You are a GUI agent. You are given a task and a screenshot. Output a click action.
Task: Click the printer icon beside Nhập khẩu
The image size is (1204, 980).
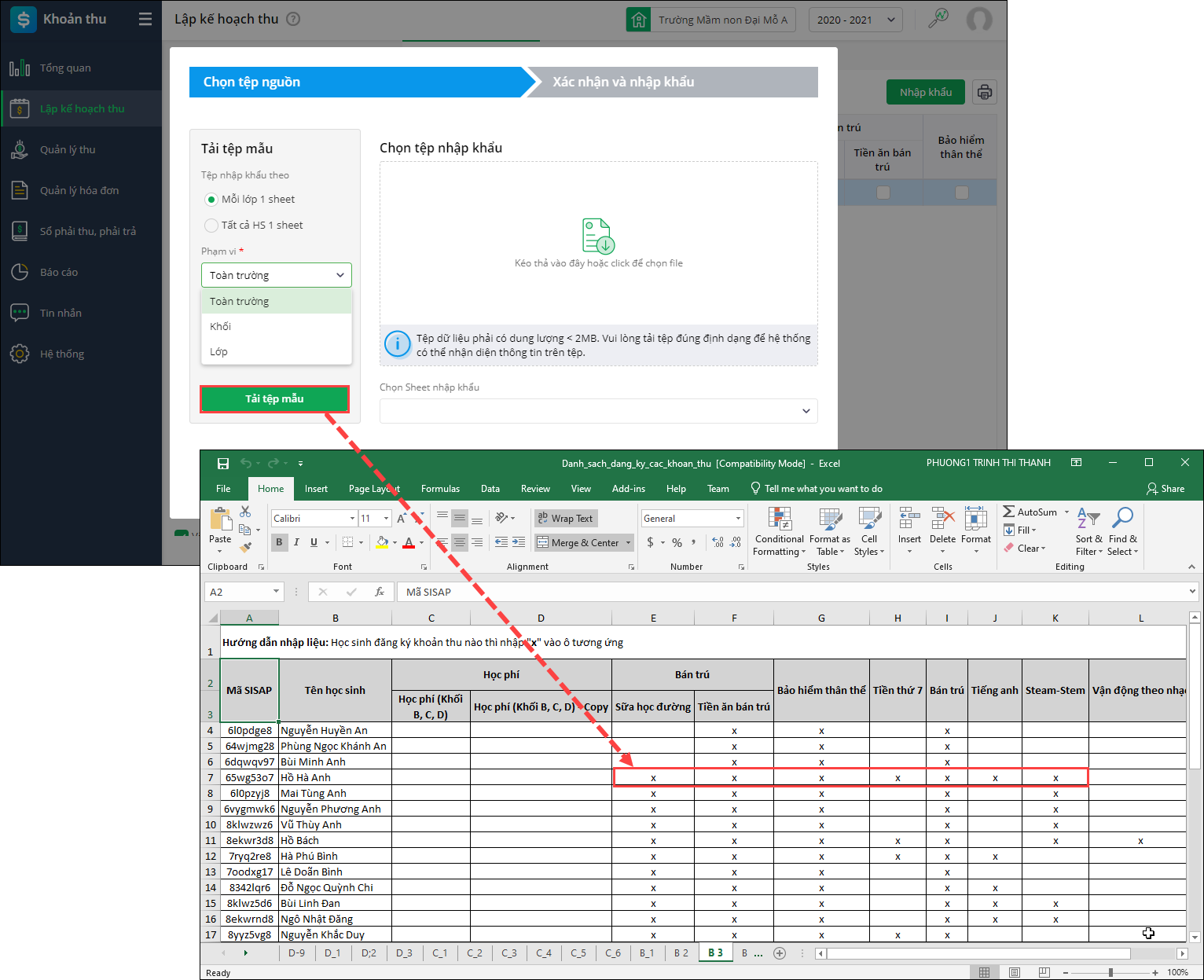tap(984, 92)
